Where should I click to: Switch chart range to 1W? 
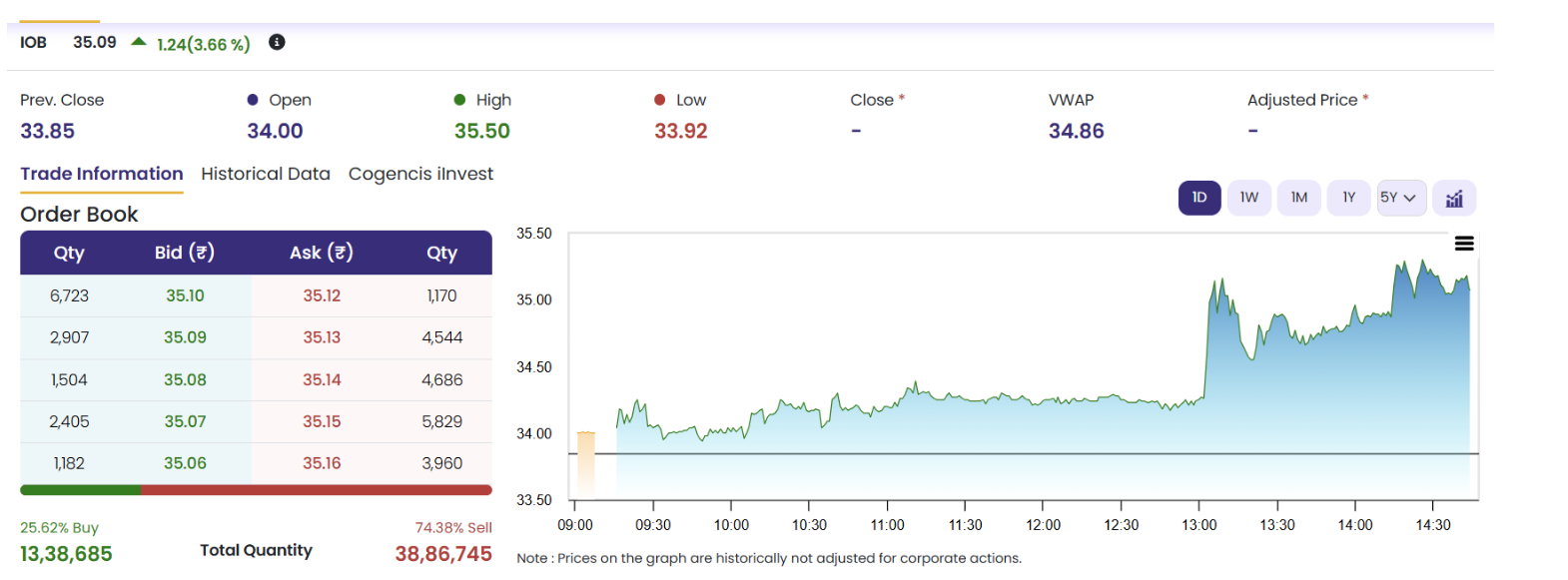tap(1249, 198)
